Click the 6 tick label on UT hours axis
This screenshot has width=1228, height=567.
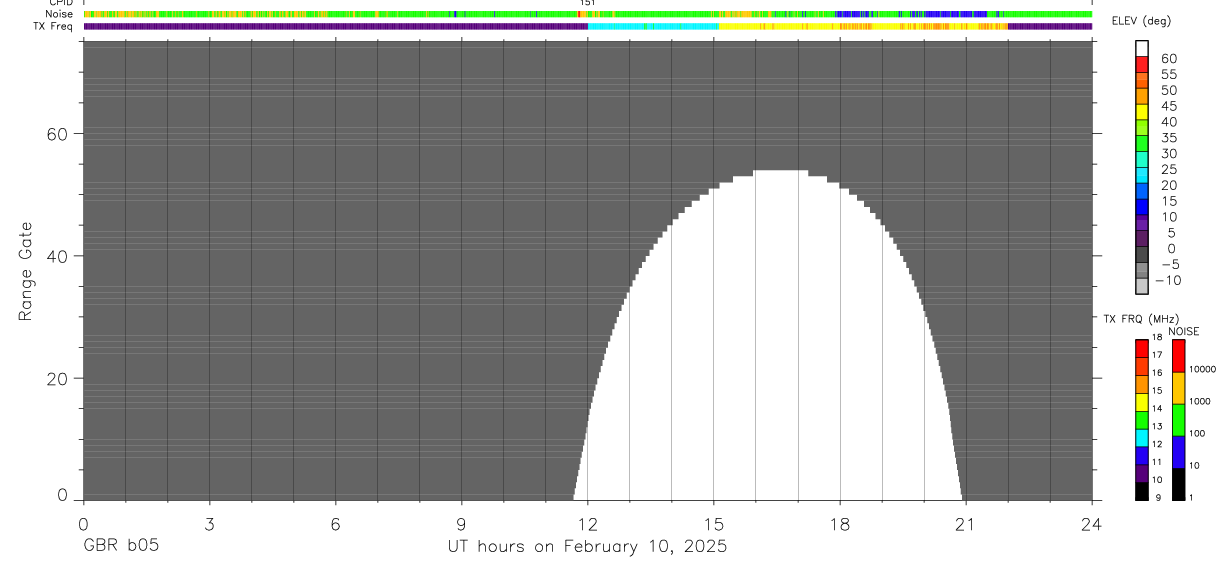pos(335,524)
